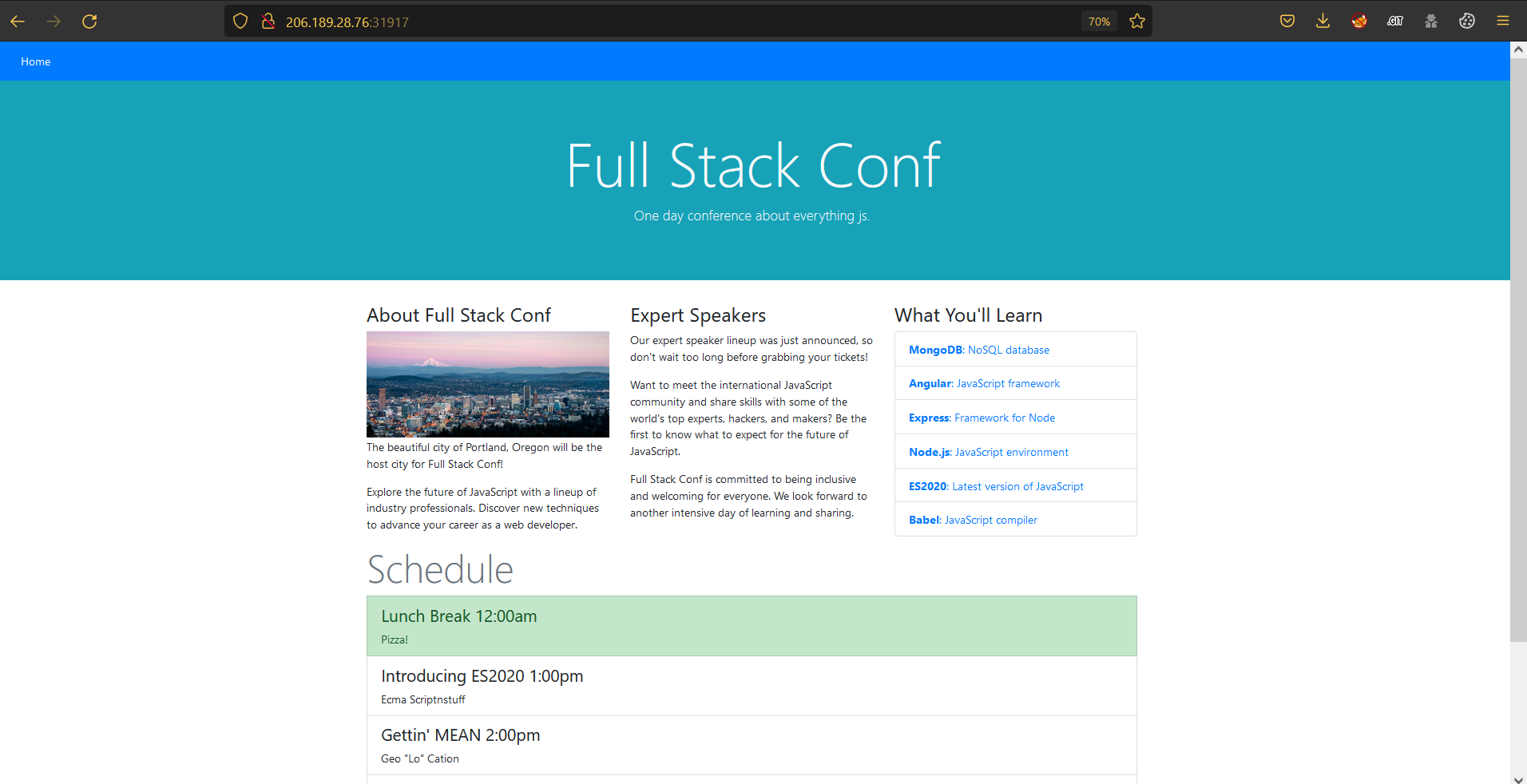Click the About Full Stack Conf heading
This screenshot has width=1527, height=784.
click(459, 315)
